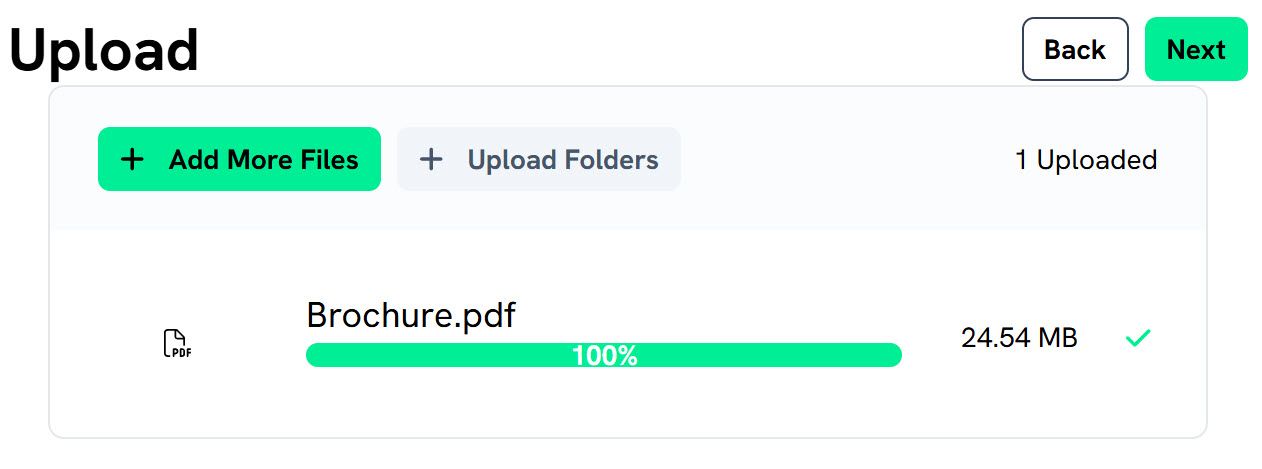Click the 1 Uploaded status text
This screenshot has width=1262, height=469.
1086,160
